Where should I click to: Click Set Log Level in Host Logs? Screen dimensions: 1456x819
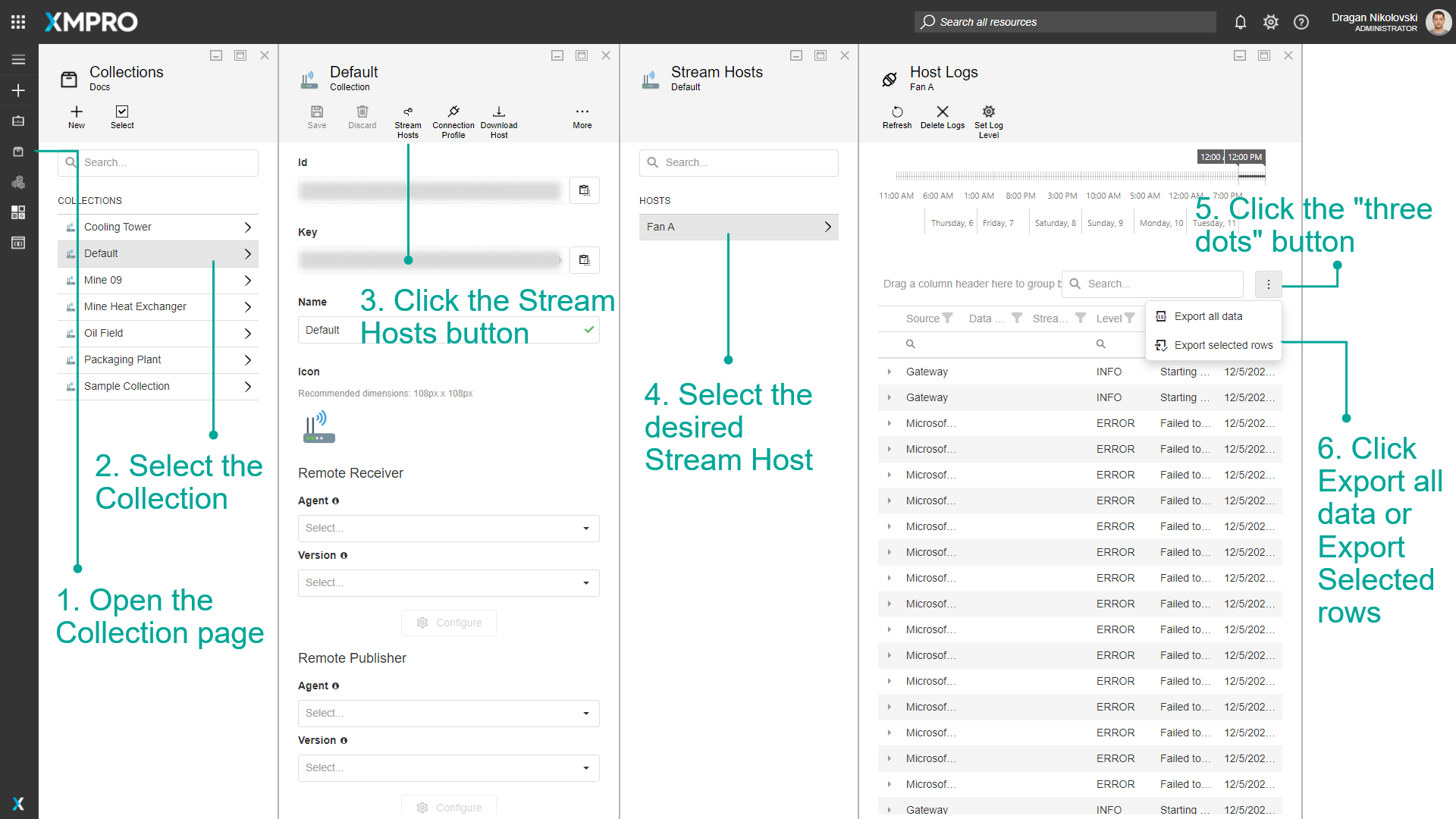coord(989,122)
